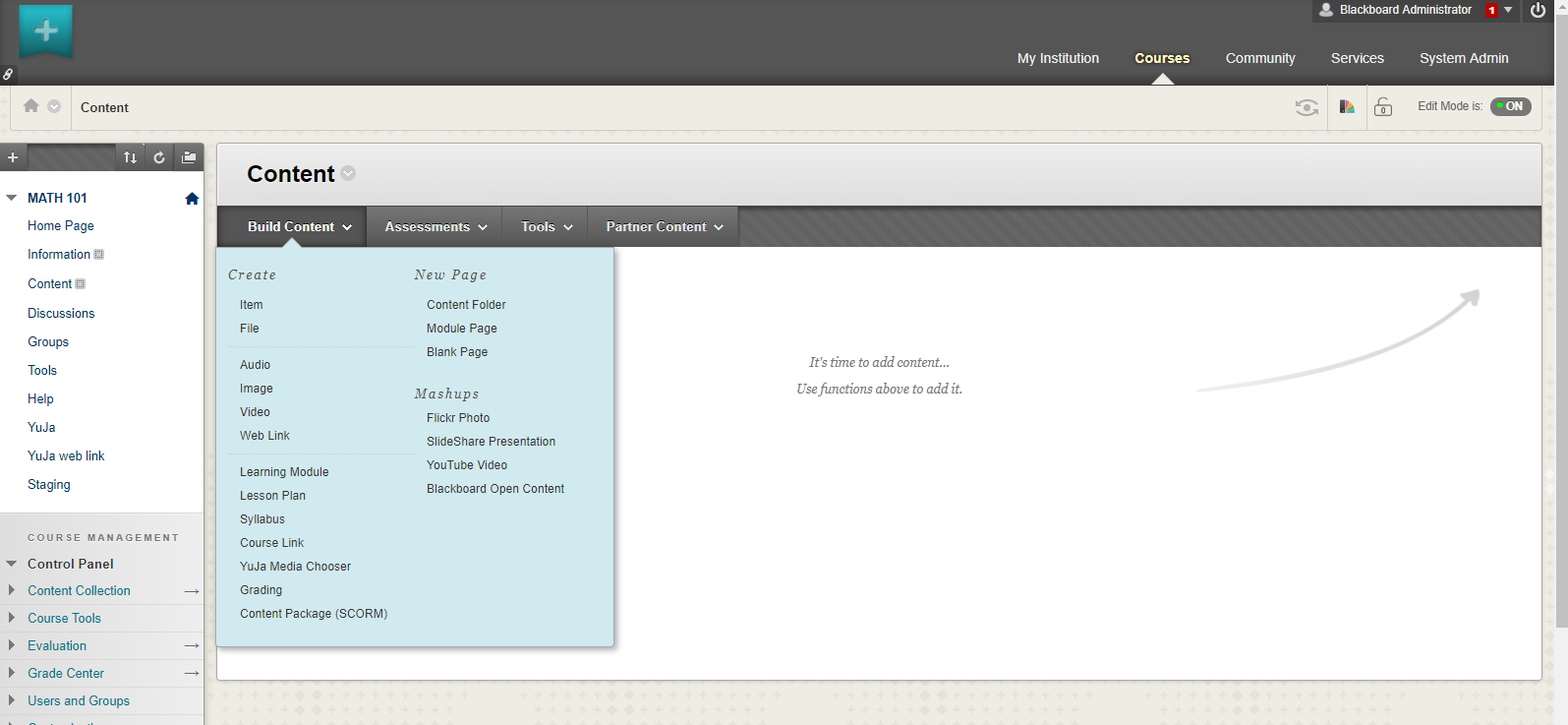Add a course menu item with plus
Screen dimensions: 1568x725
pos(13,157)
